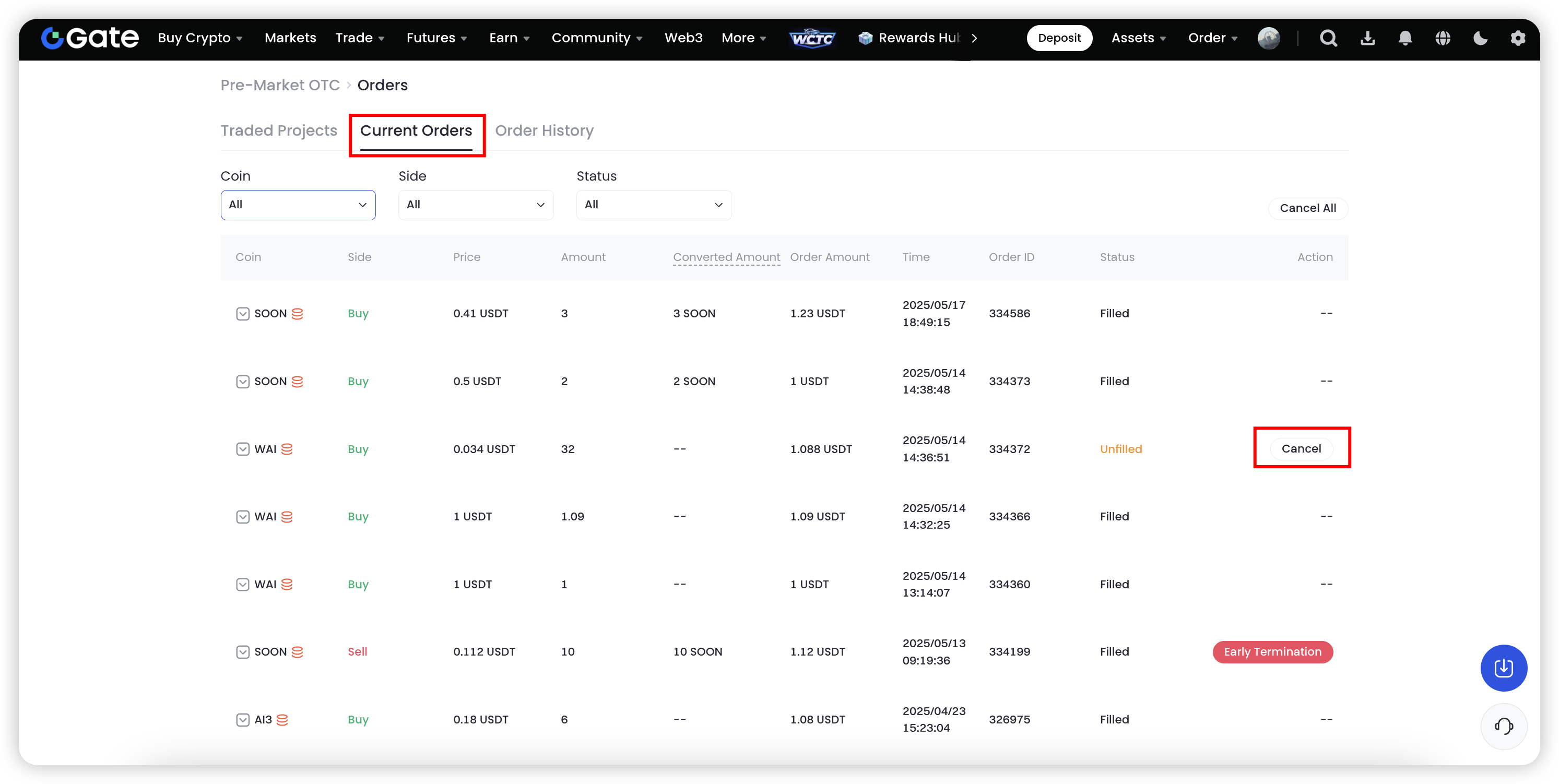Click the Pre-Market OTC breadcrumb link

[x=280, y=85]
